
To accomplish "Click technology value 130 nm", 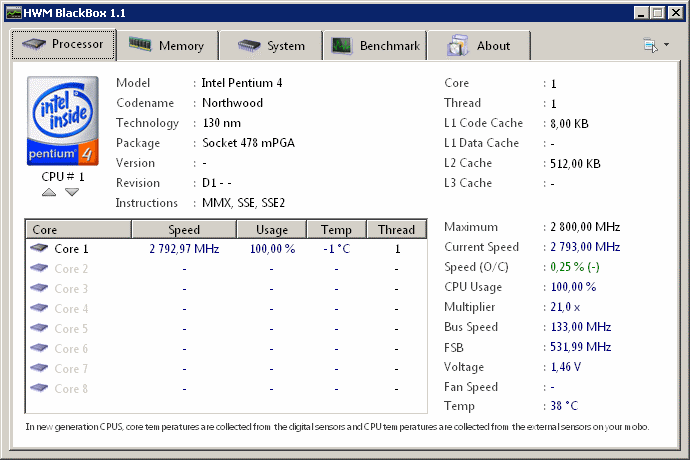I will click(x=221, y=123).
